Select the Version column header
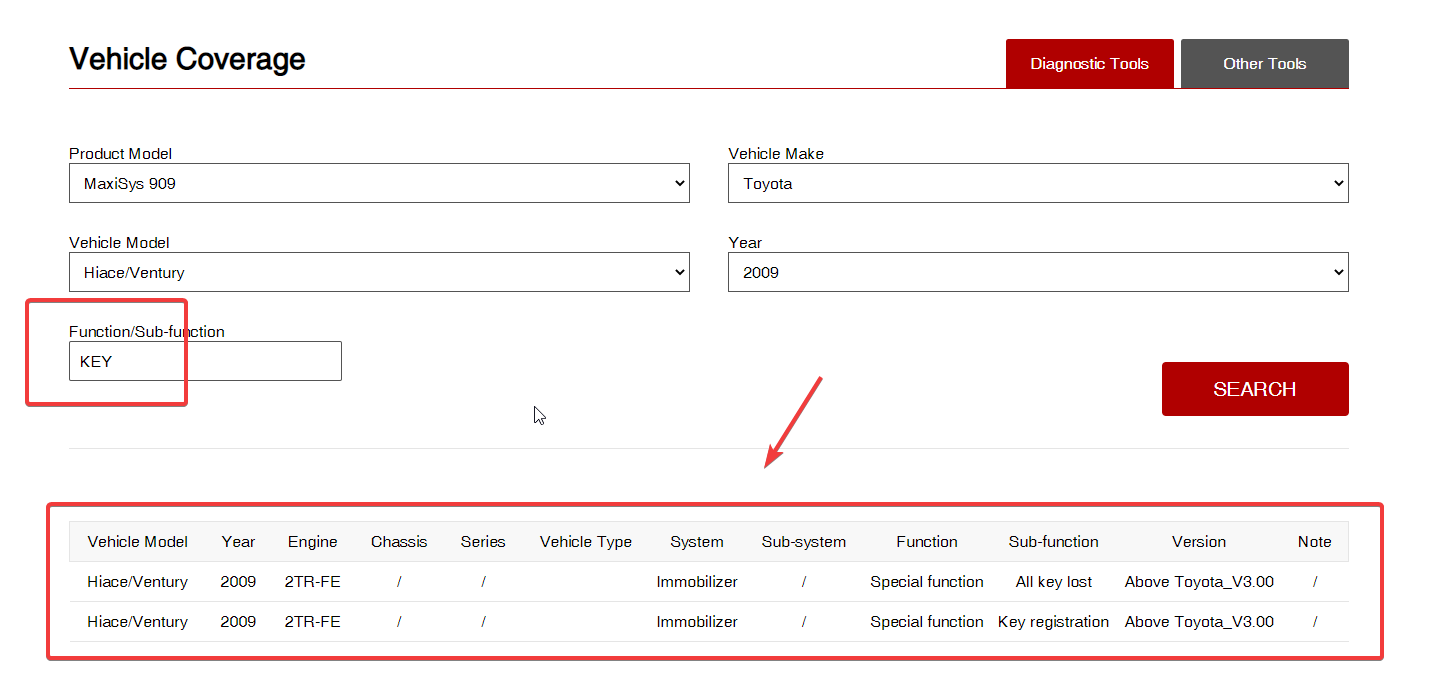This screenshot has width=1432, height=681. (1198, 542)
